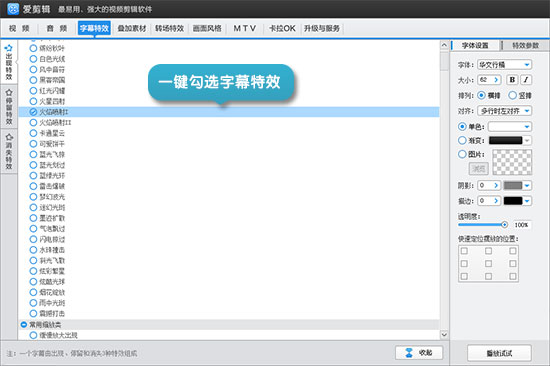The image size is (550, 366).
Task: Switch to the 音频 tab
Action: click(x=57, y=28)
